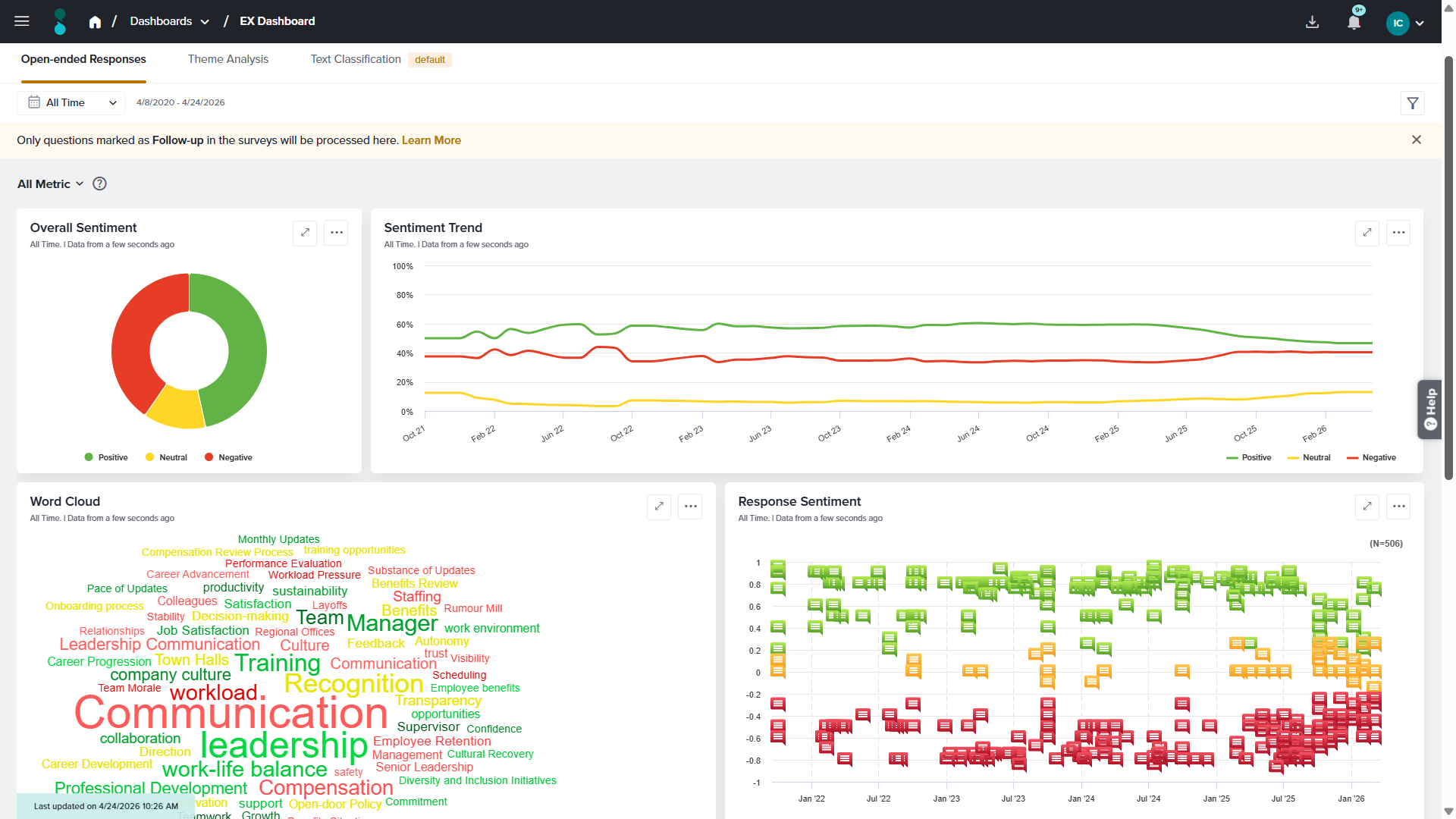The width and height of the screenshot is (1456, 819).
Task: Go to home via house icon
Action: [x=95, y=22]
